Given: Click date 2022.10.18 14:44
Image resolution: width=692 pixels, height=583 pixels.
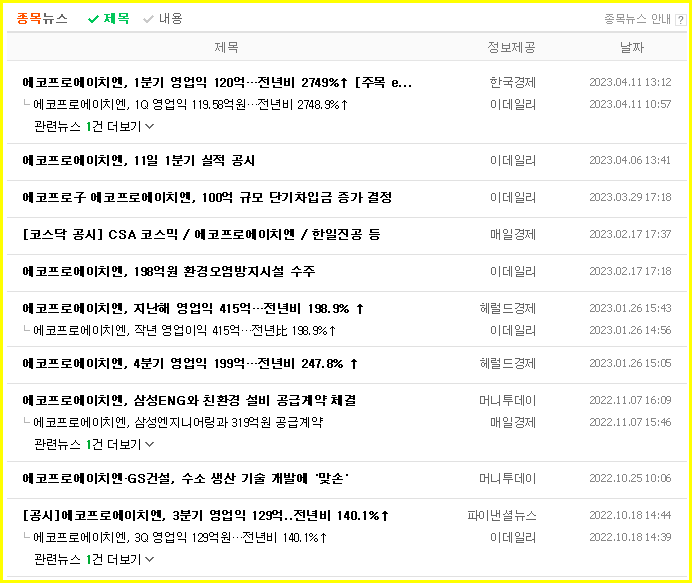Looking at the screenshot, I should pyautogui.click(x=630, y=515).
